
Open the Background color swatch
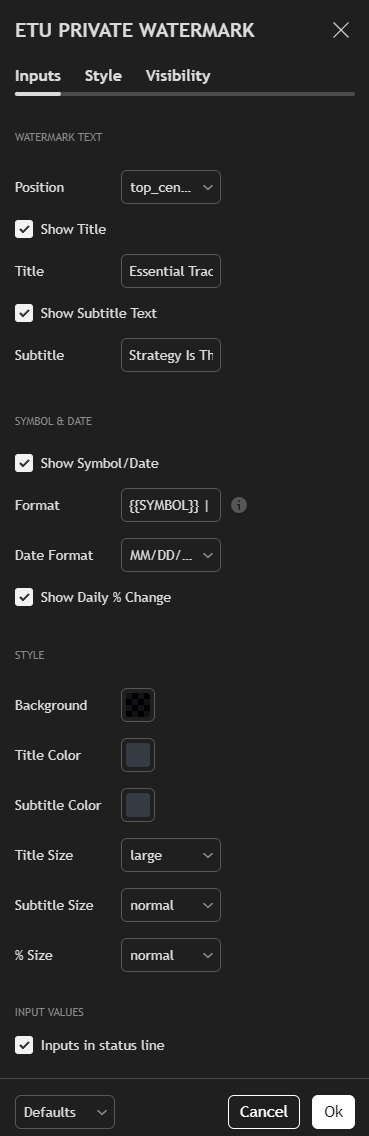(138, 705)
